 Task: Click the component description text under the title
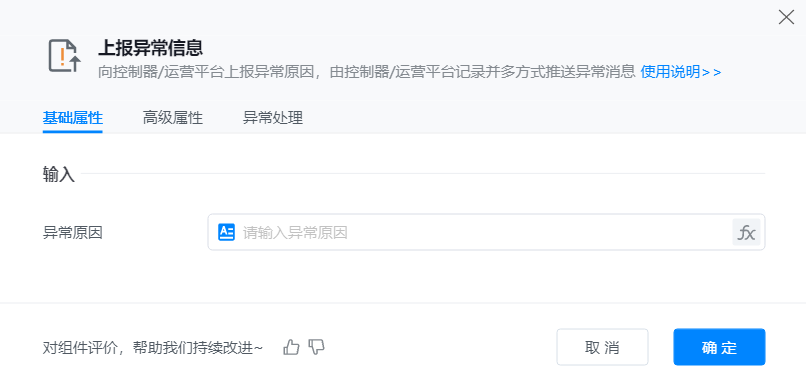[367, 72]
